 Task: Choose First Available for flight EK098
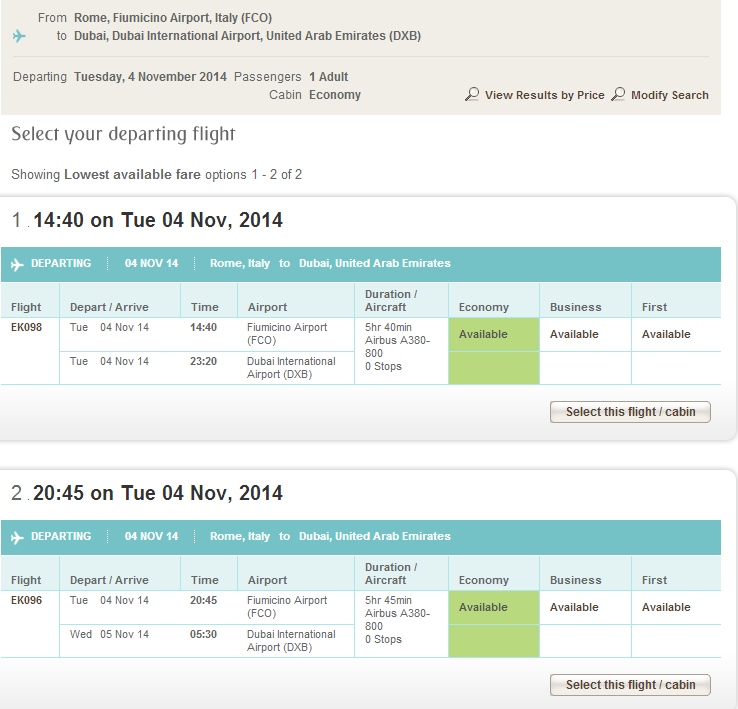[666, 335]
